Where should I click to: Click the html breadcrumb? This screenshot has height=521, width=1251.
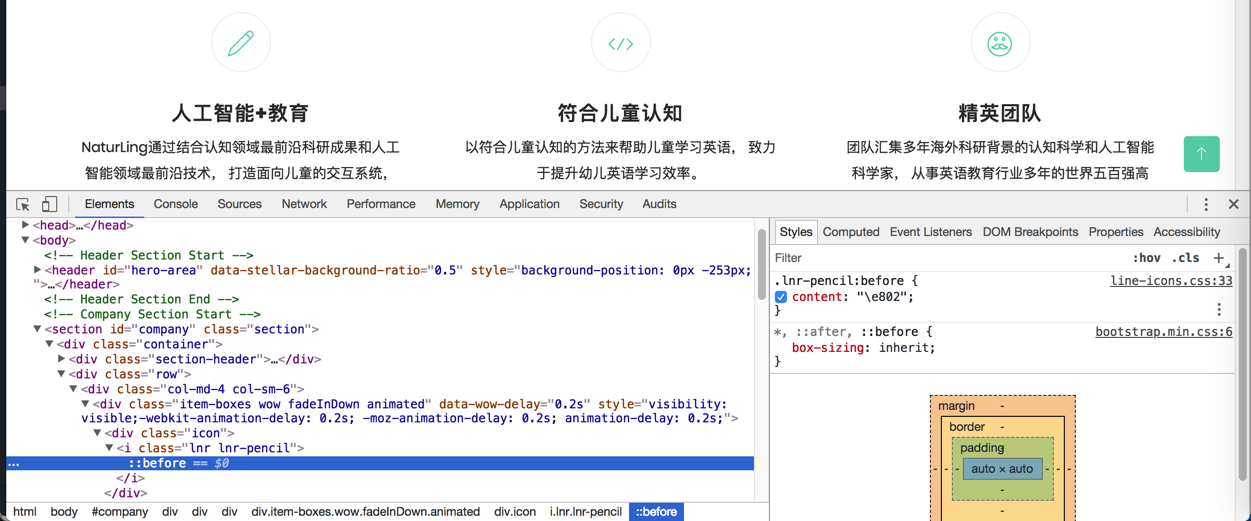coord(25,512)
